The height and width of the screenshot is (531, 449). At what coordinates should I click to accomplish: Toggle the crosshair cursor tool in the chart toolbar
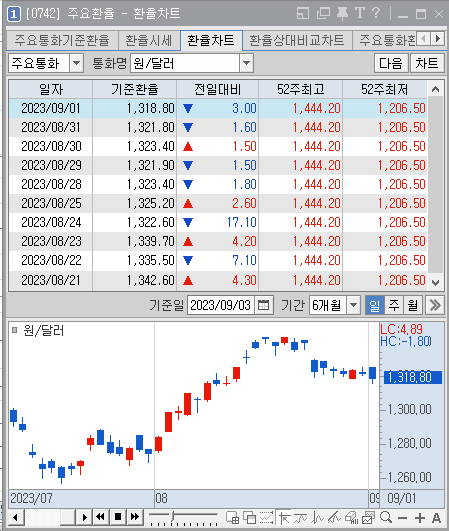coord(284,518)
